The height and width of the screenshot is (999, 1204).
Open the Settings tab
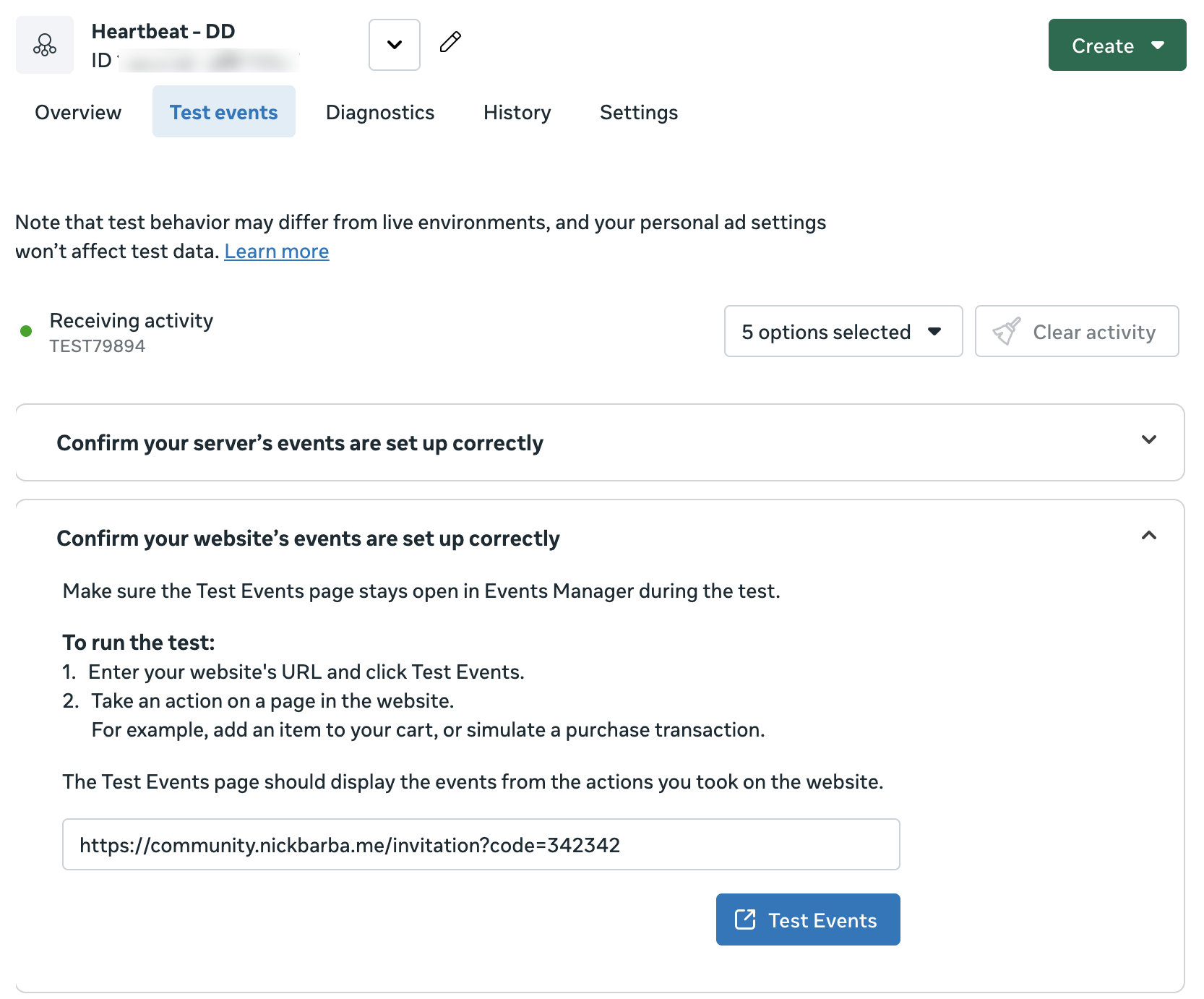click(x=638, y=112)
